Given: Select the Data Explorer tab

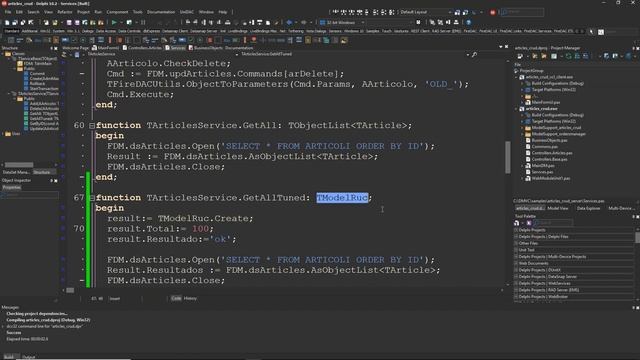Looking at the screenshot, I should pos(589,209).
